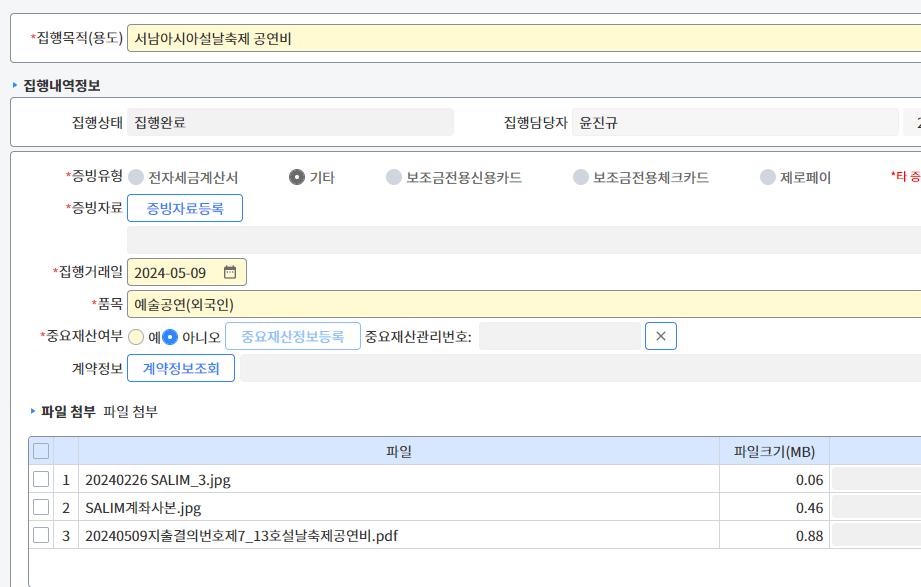Screen dimensions: 921x587
Task: Click the 품목 input field
Action: click(x=524, y=304)
